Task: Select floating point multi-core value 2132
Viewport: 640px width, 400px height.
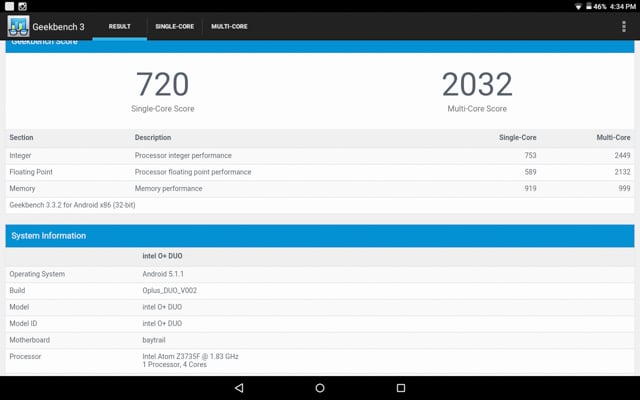Action: click(x=622, y=172)
